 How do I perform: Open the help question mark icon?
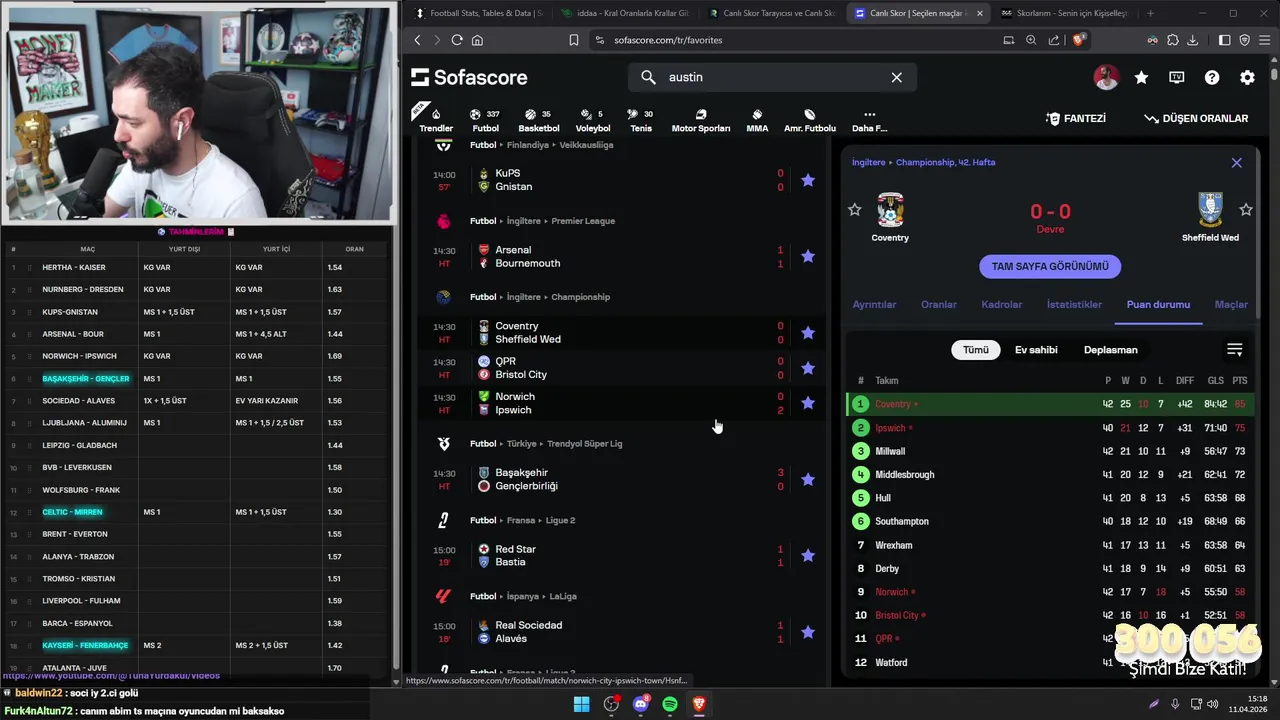point(1212,77)
